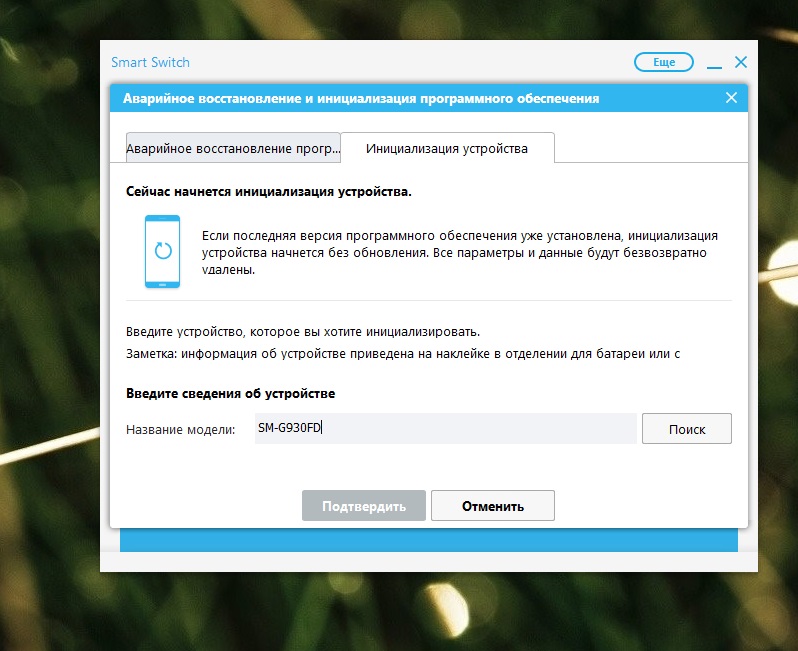This screenshot has height=651, width=798.
Task: Click the Отменить button
Action: pyautogui.click(x=493, y=505)
